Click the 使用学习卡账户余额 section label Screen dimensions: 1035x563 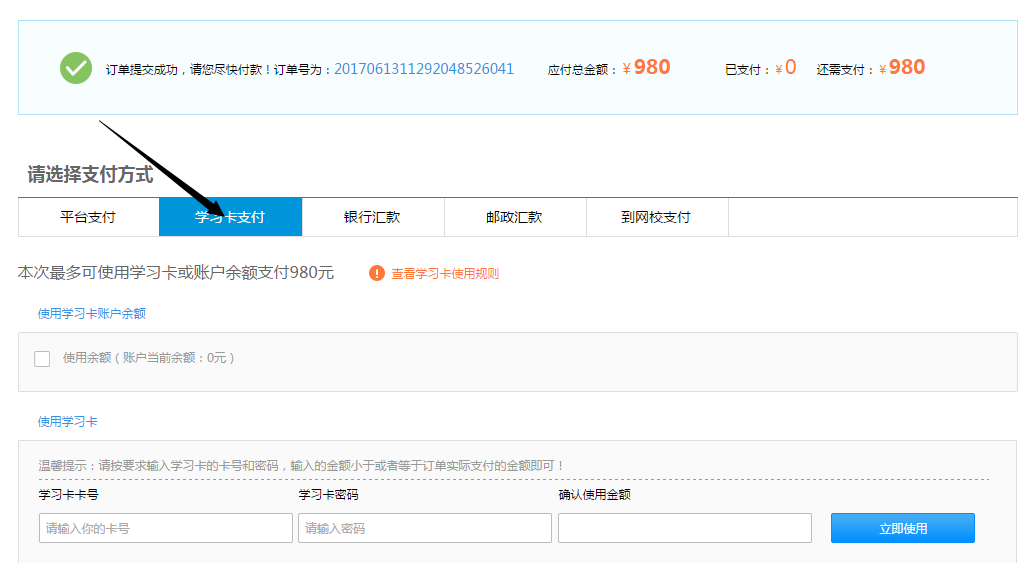92,314
